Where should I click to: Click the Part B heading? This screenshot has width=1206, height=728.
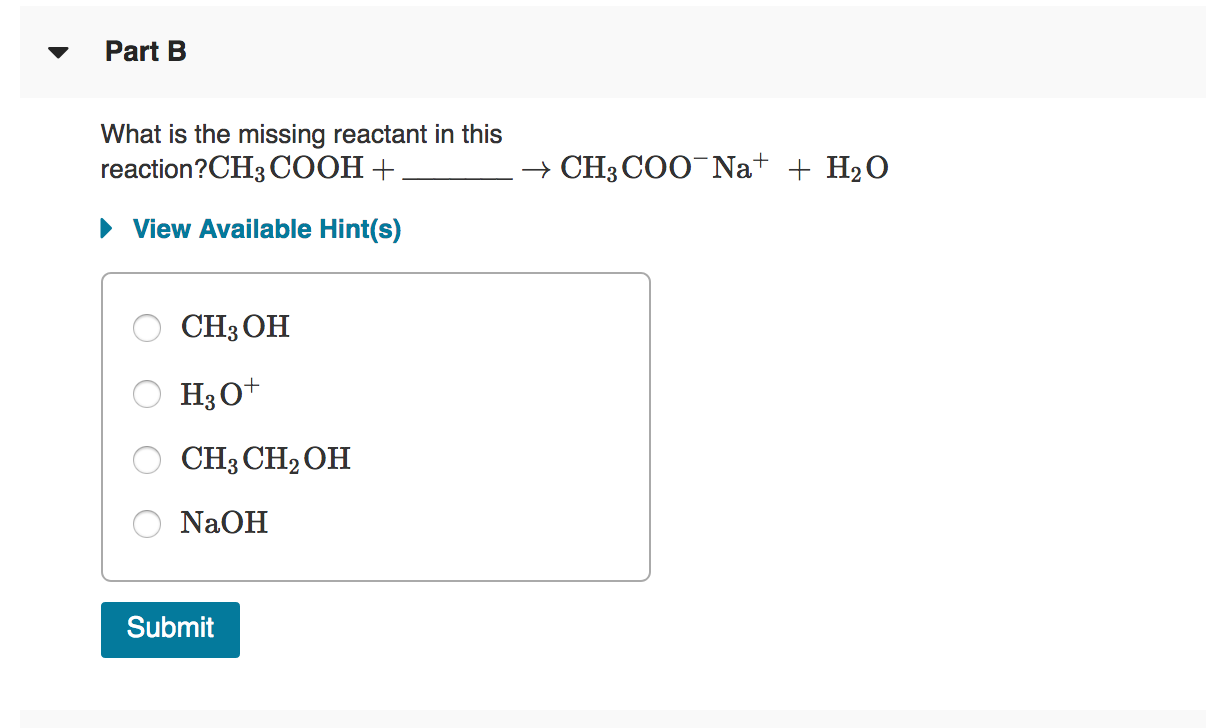(146, 51)
